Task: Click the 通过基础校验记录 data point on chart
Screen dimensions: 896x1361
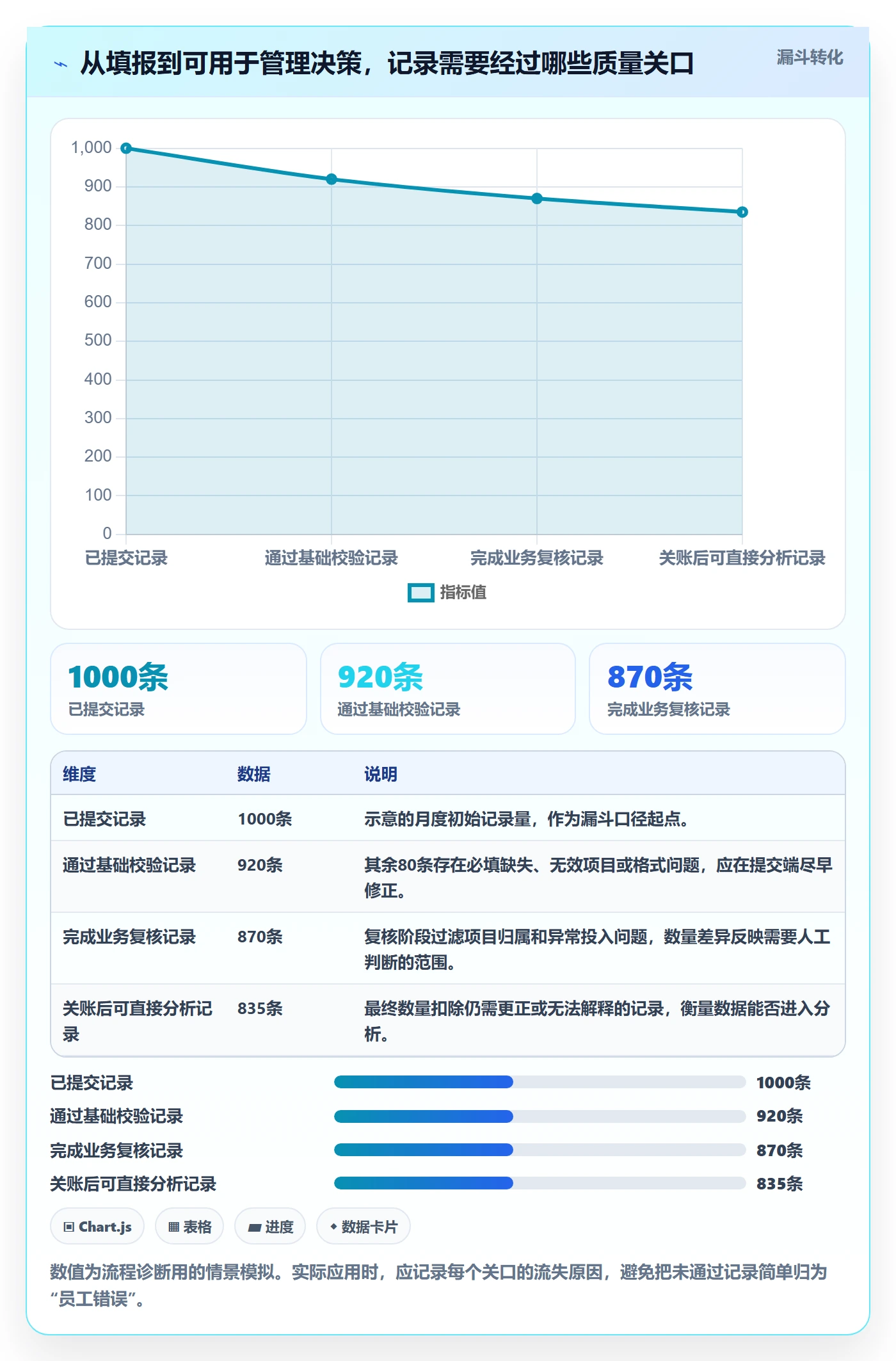Action: click(x=332, y=179)
